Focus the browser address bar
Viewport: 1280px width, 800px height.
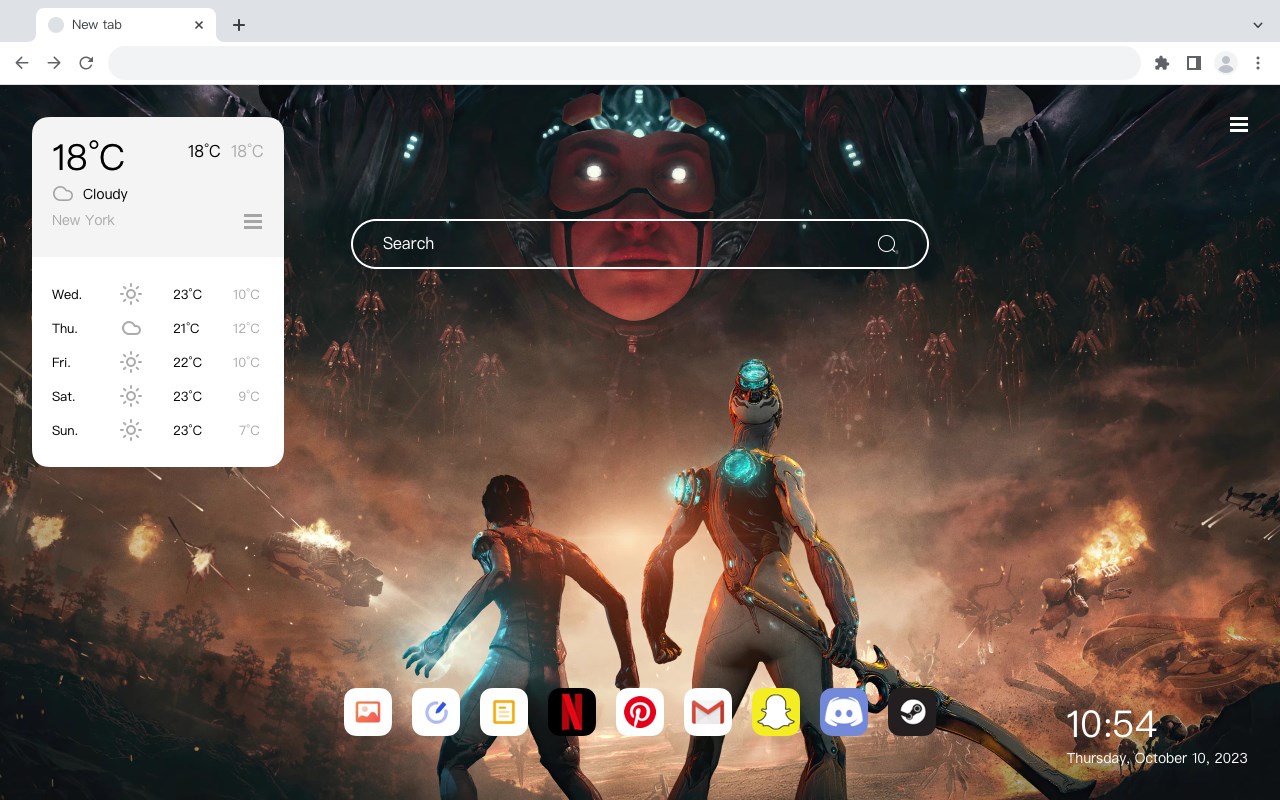pyautogui.click(x=624, y=63)
